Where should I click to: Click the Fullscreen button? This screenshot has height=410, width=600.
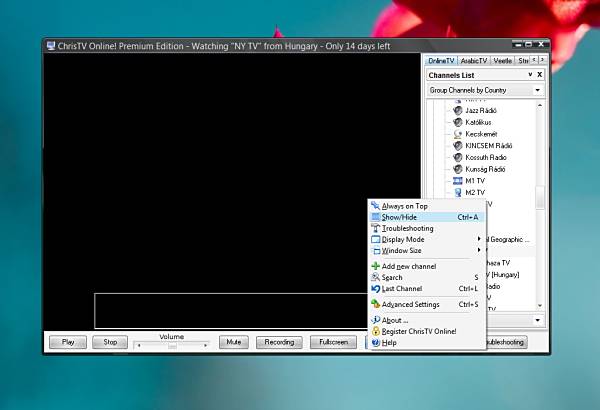(333, 342)
